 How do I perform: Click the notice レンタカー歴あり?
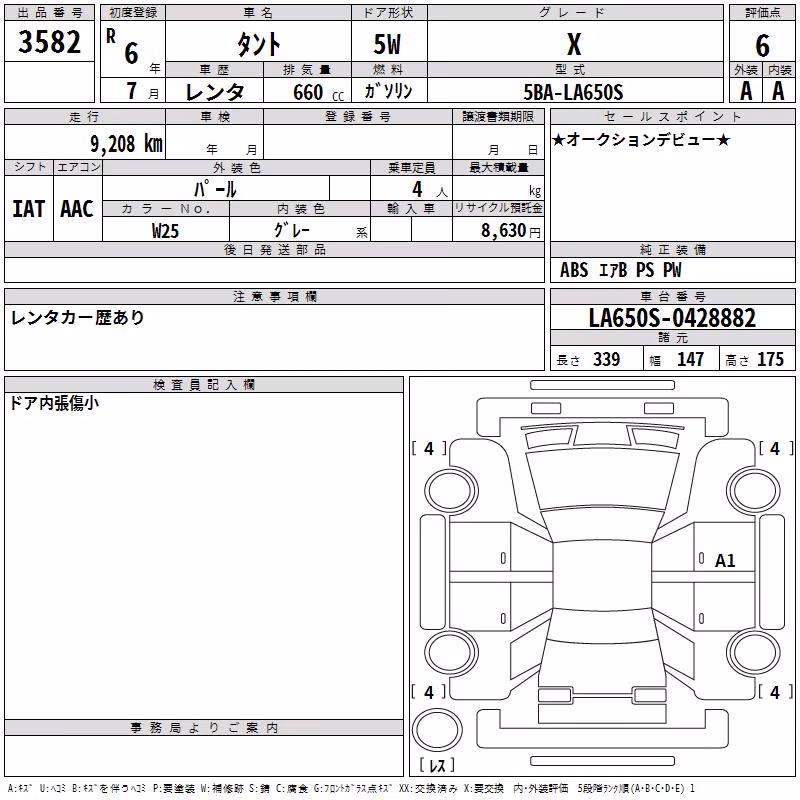(x=78, y=318)
